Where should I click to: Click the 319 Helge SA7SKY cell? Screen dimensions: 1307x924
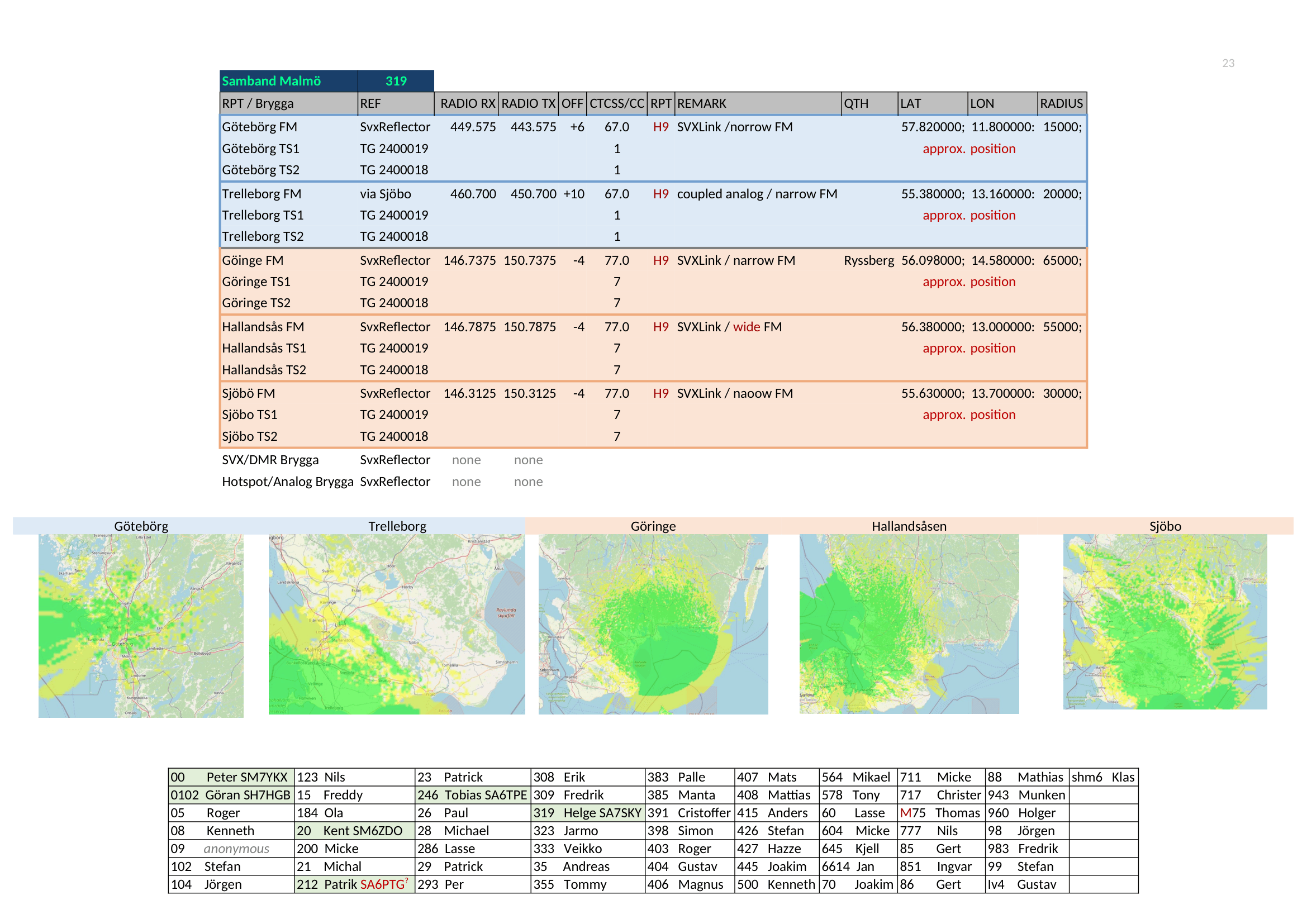click(587, 813)
